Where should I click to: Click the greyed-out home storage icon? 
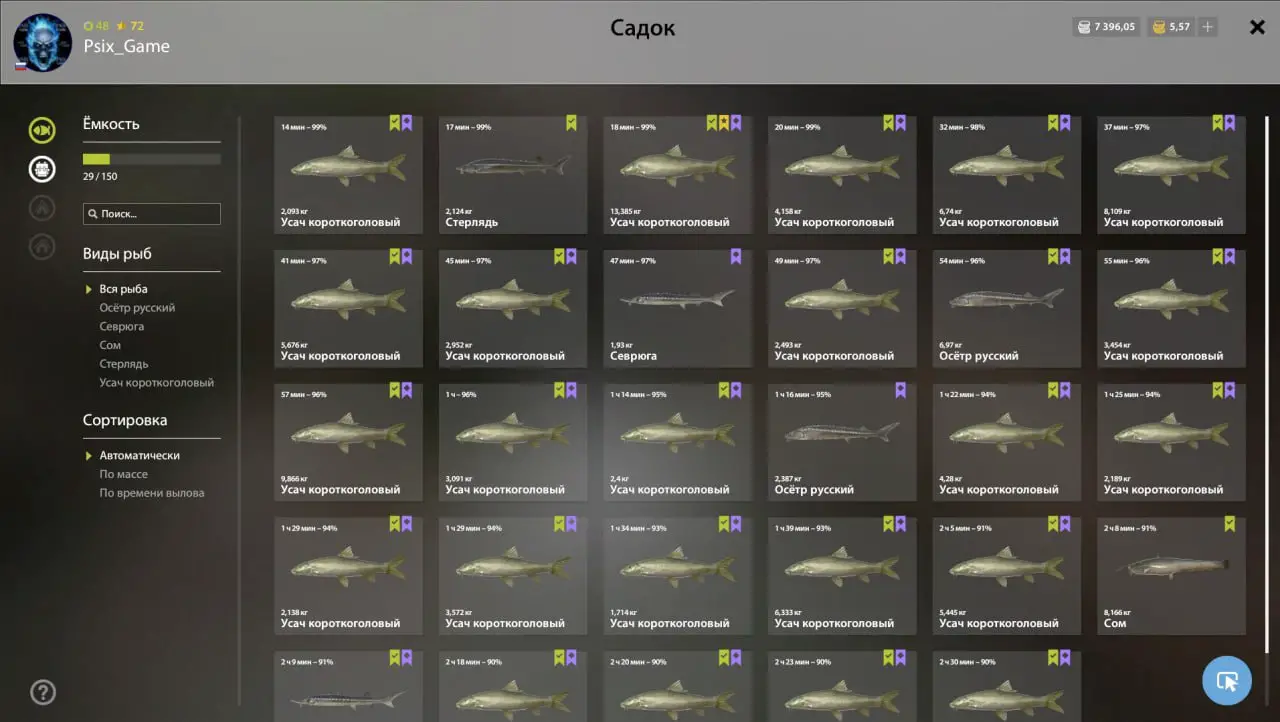tap(42, 246)
